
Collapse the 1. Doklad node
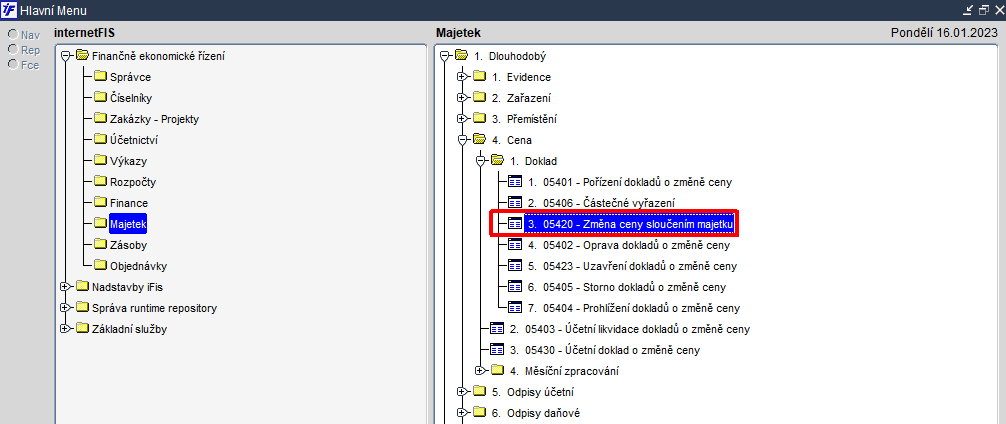[x=480, y=161]
